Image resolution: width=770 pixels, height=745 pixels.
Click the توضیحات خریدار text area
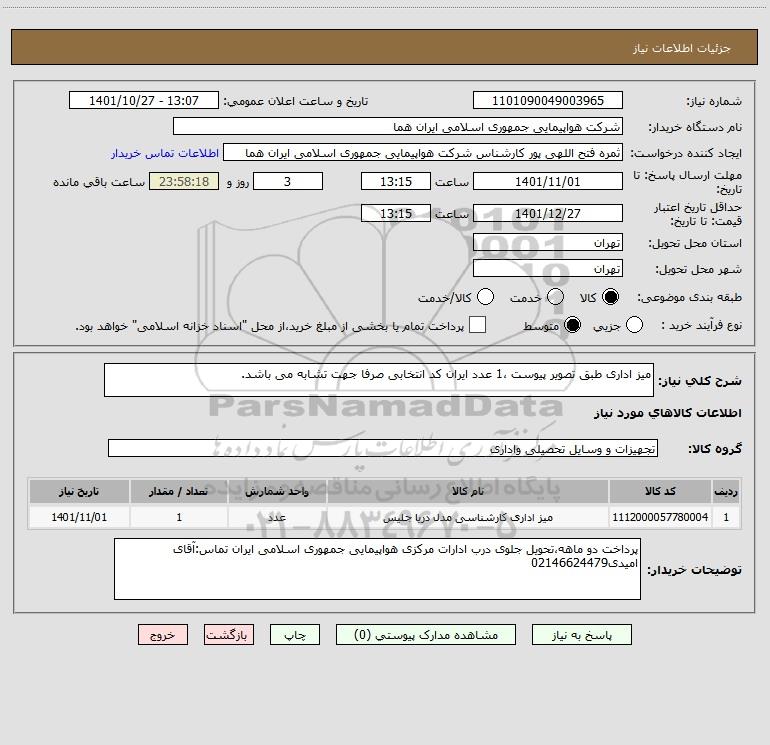377,569
